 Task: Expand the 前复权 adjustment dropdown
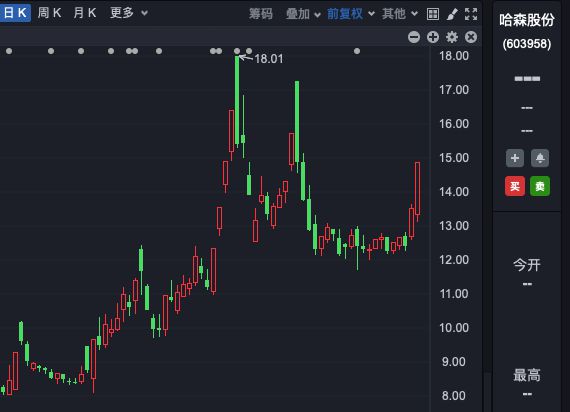351,14
